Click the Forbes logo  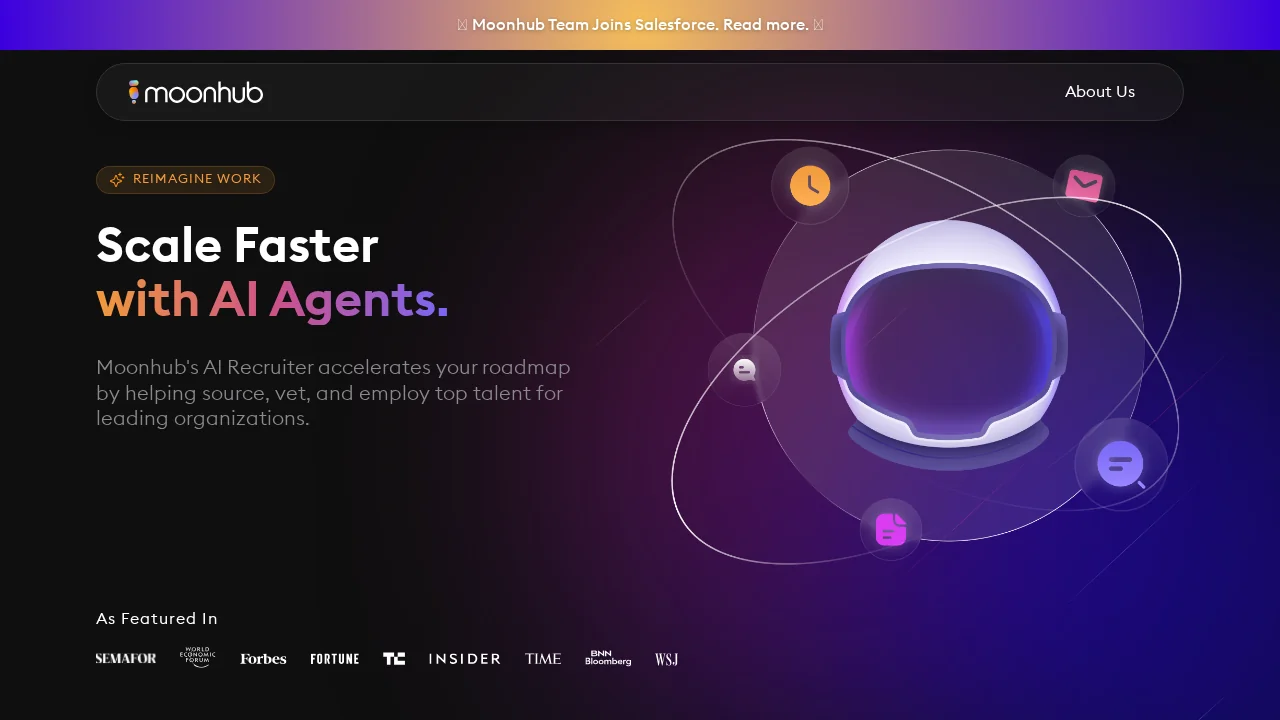(x=263, y=658)
